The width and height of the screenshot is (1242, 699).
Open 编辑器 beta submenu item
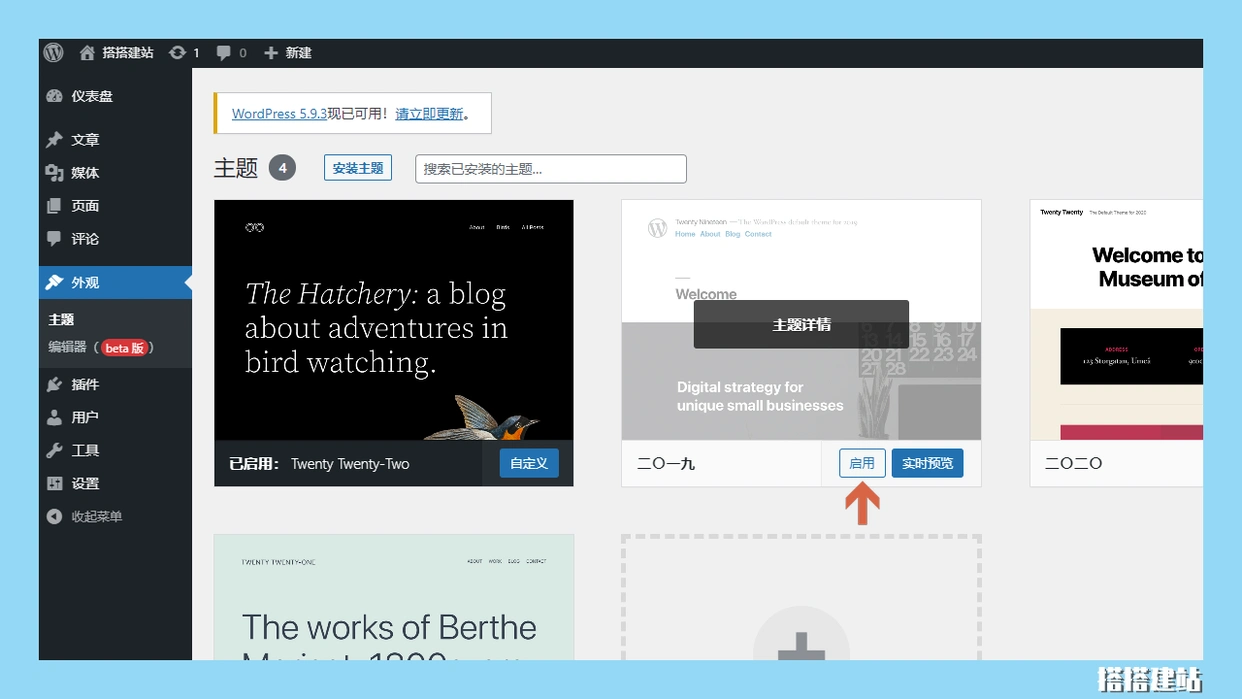[x=100, y=348]
